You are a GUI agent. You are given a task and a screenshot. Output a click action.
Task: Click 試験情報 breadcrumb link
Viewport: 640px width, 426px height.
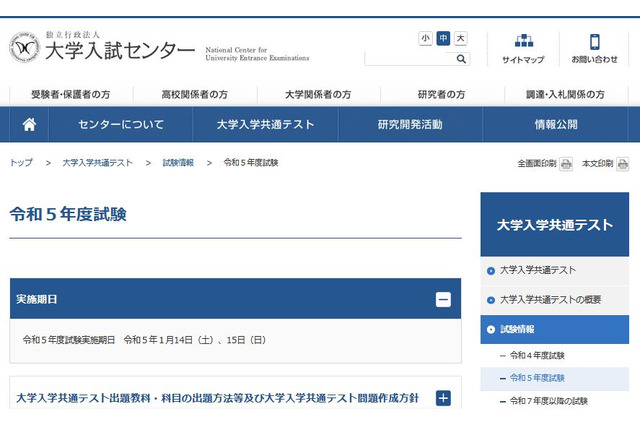[178, 162]
